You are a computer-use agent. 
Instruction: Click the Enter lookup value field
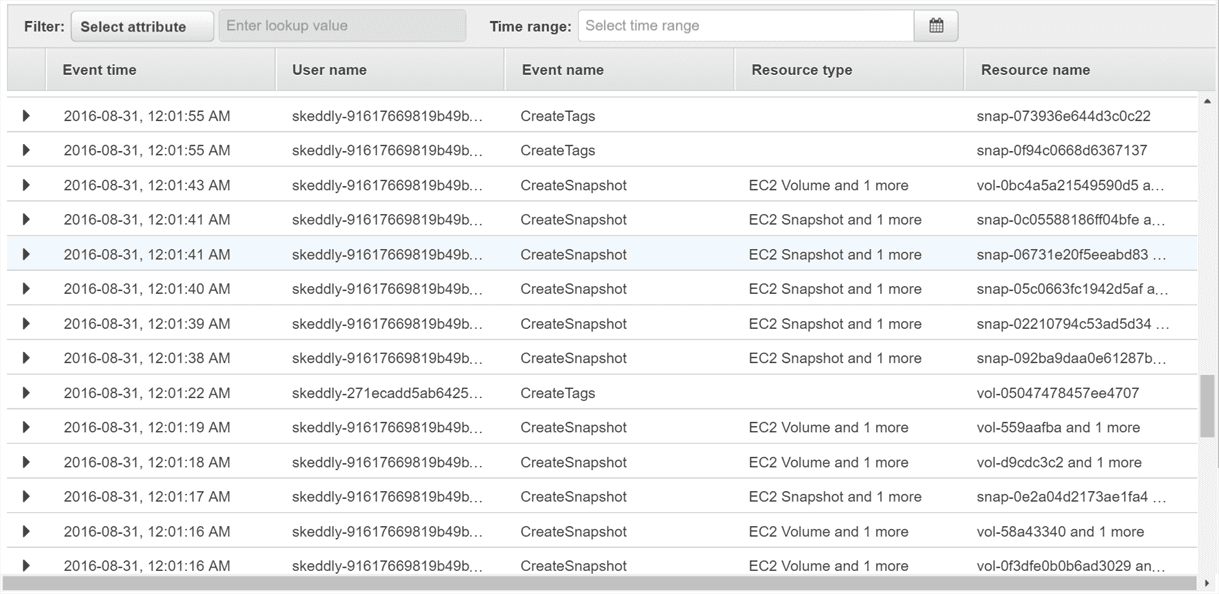pos(342,26)
